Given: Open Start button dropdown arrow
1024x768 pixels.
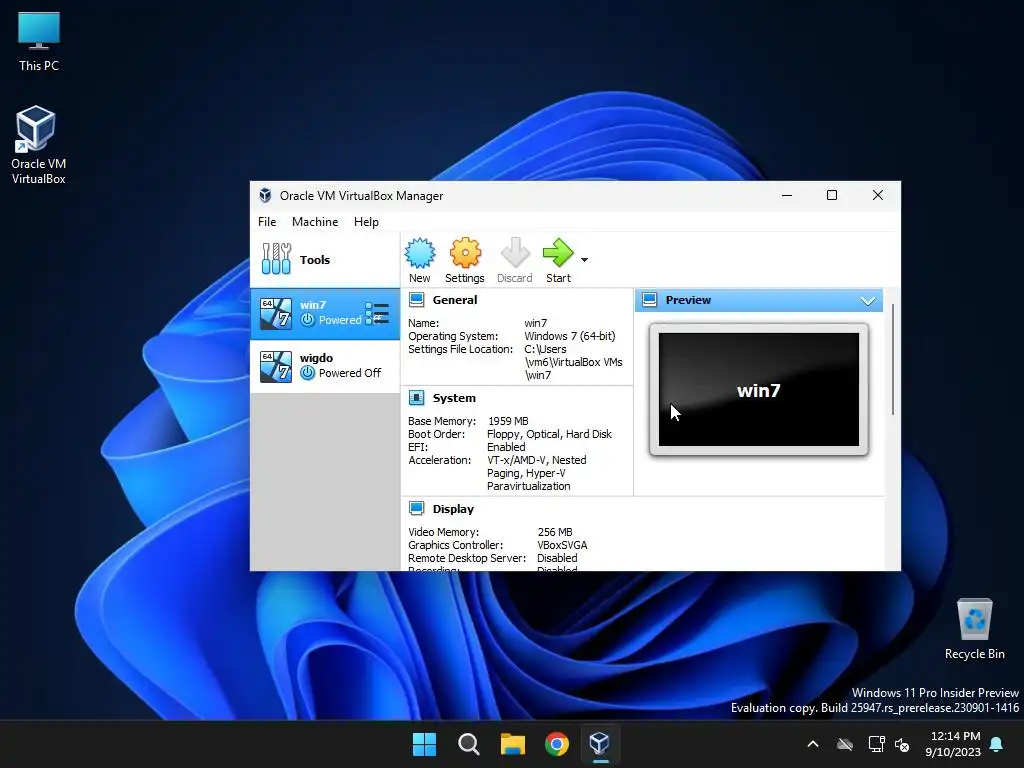Looking at the screenshot, I should [584, 260].
